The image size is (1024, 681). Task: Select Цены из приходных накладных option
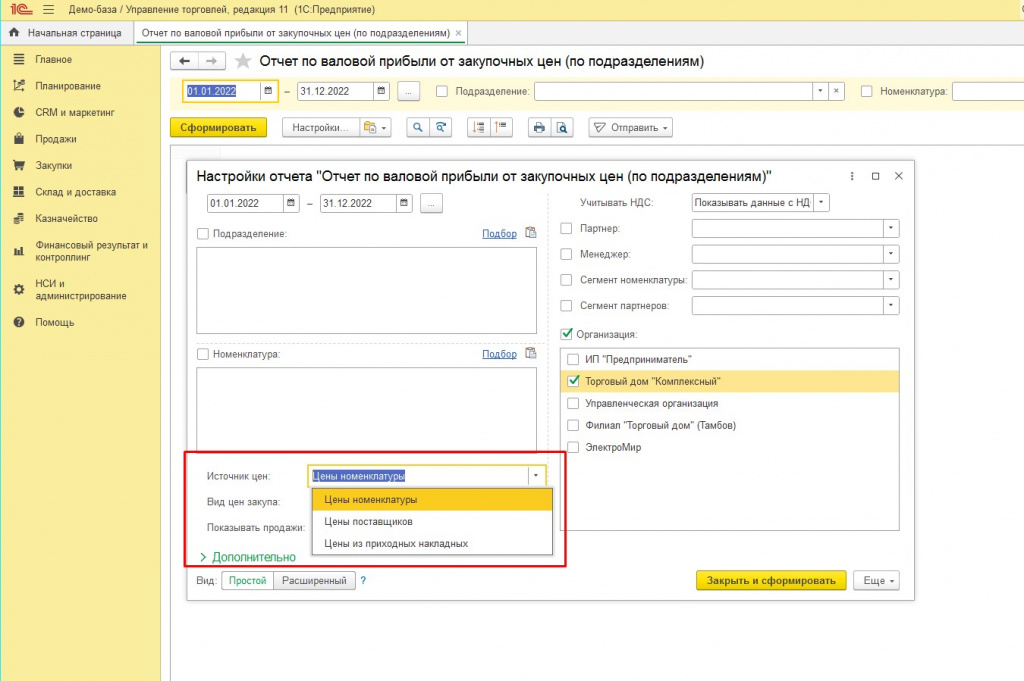(x=432, y=543)
